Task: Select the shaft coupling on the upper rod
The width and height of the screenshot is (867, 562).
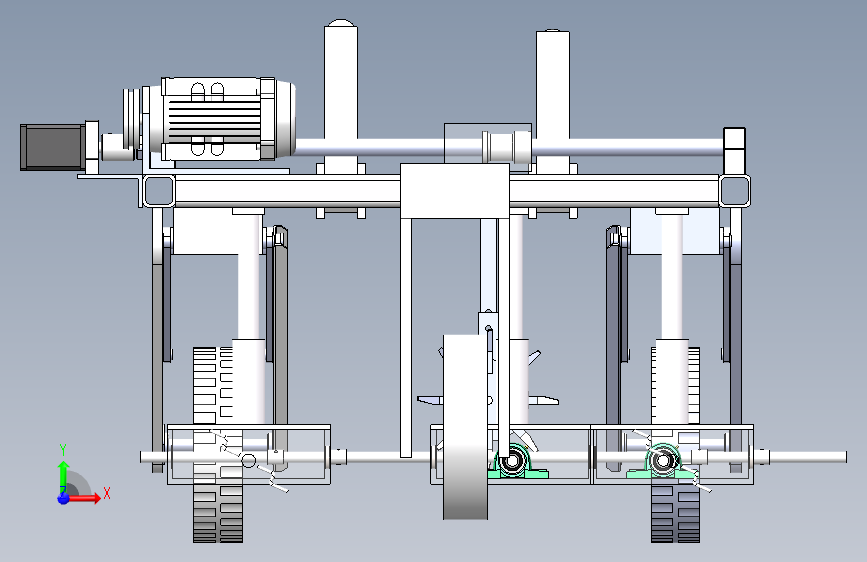Action: pyautogui.click(x=506, y=147)
